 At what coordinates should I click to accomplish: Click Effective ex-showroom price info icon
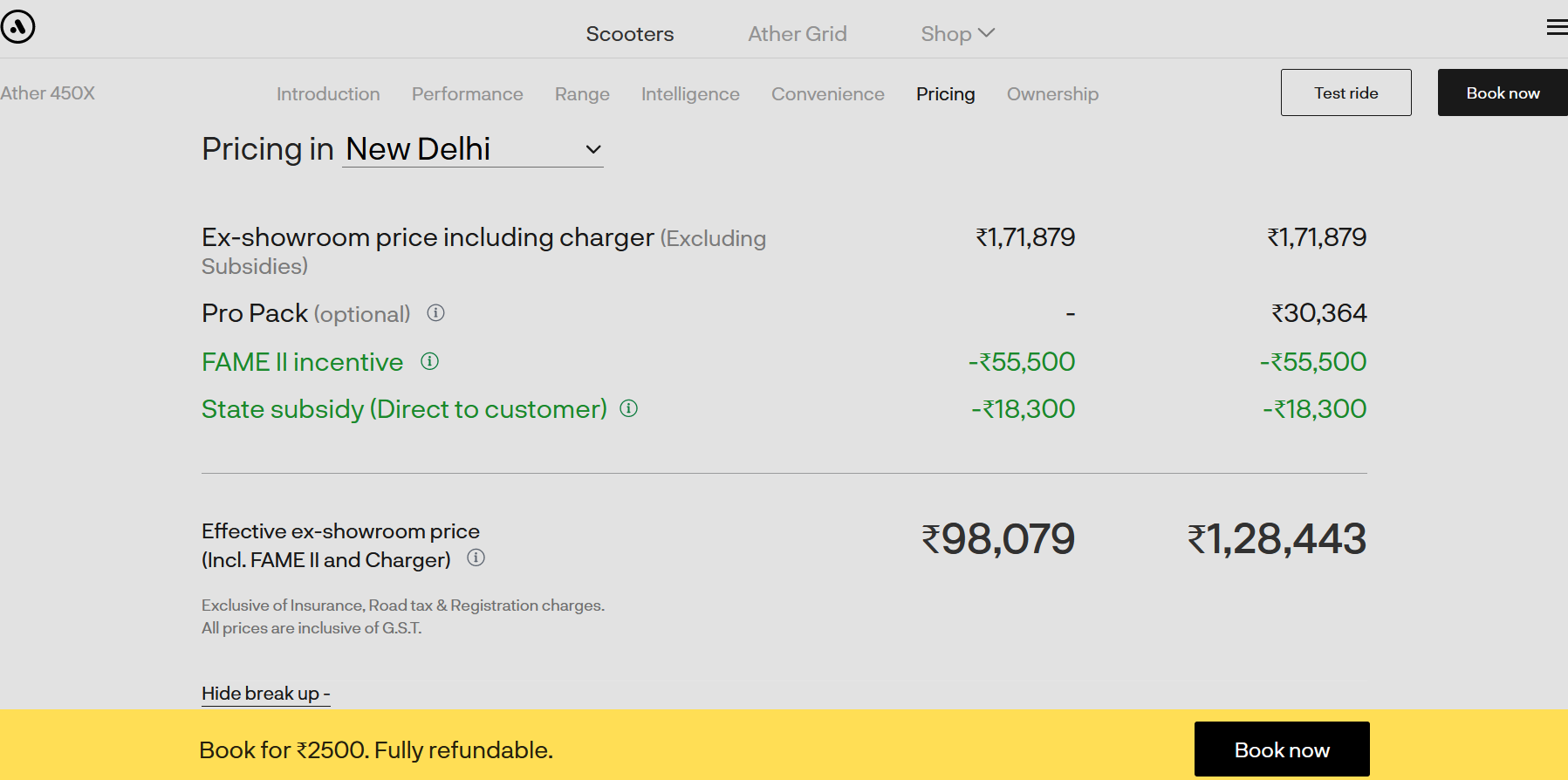click(x=476, y=558)
